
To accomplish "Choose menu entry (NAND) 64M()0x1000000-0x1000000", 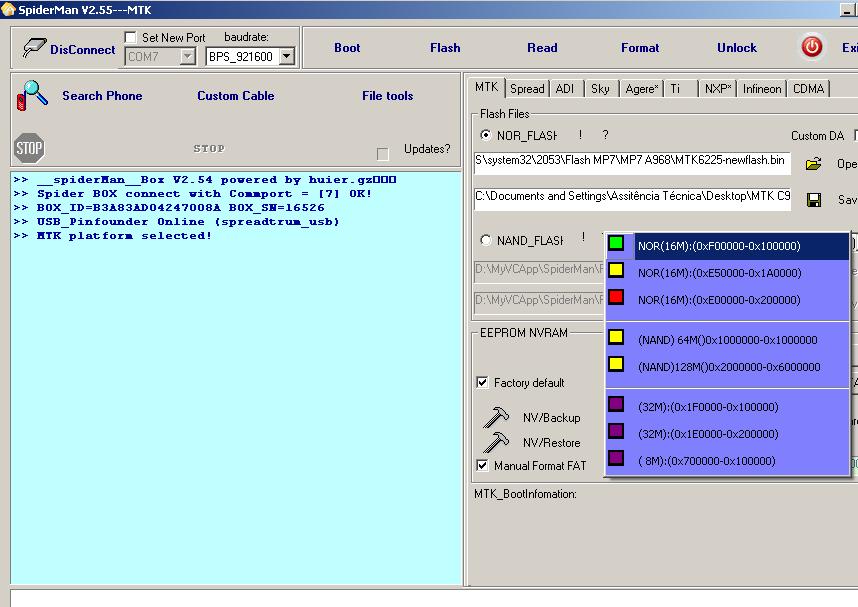I will (x=728, y=339).
